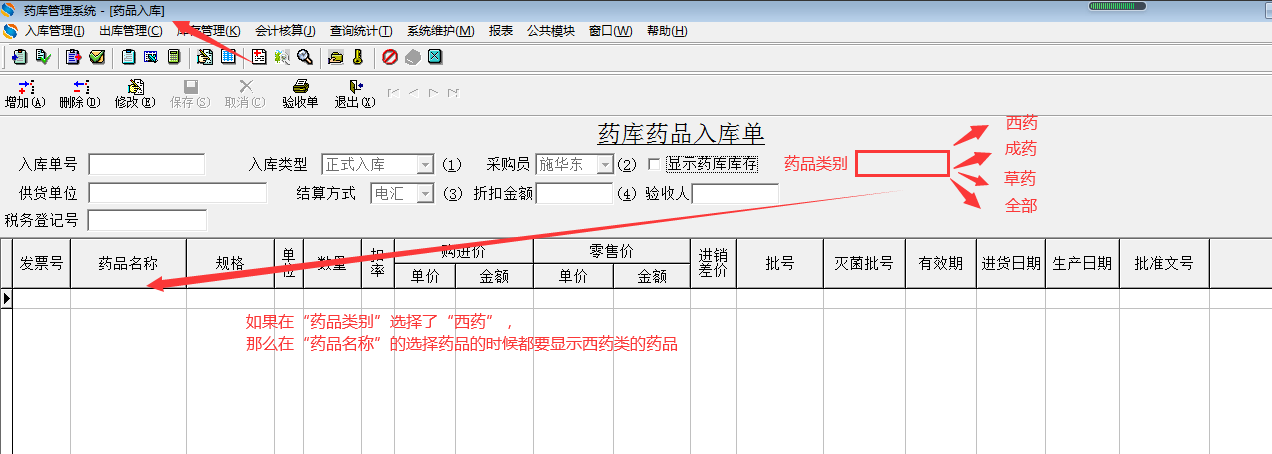Click the 折扣金额 input field

point(574,194)
